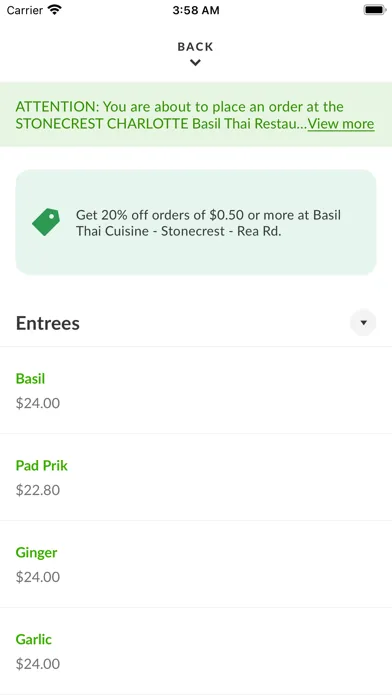Select the Basil entree item
Viewport: 392px width, 696px height.
[196, 391]
